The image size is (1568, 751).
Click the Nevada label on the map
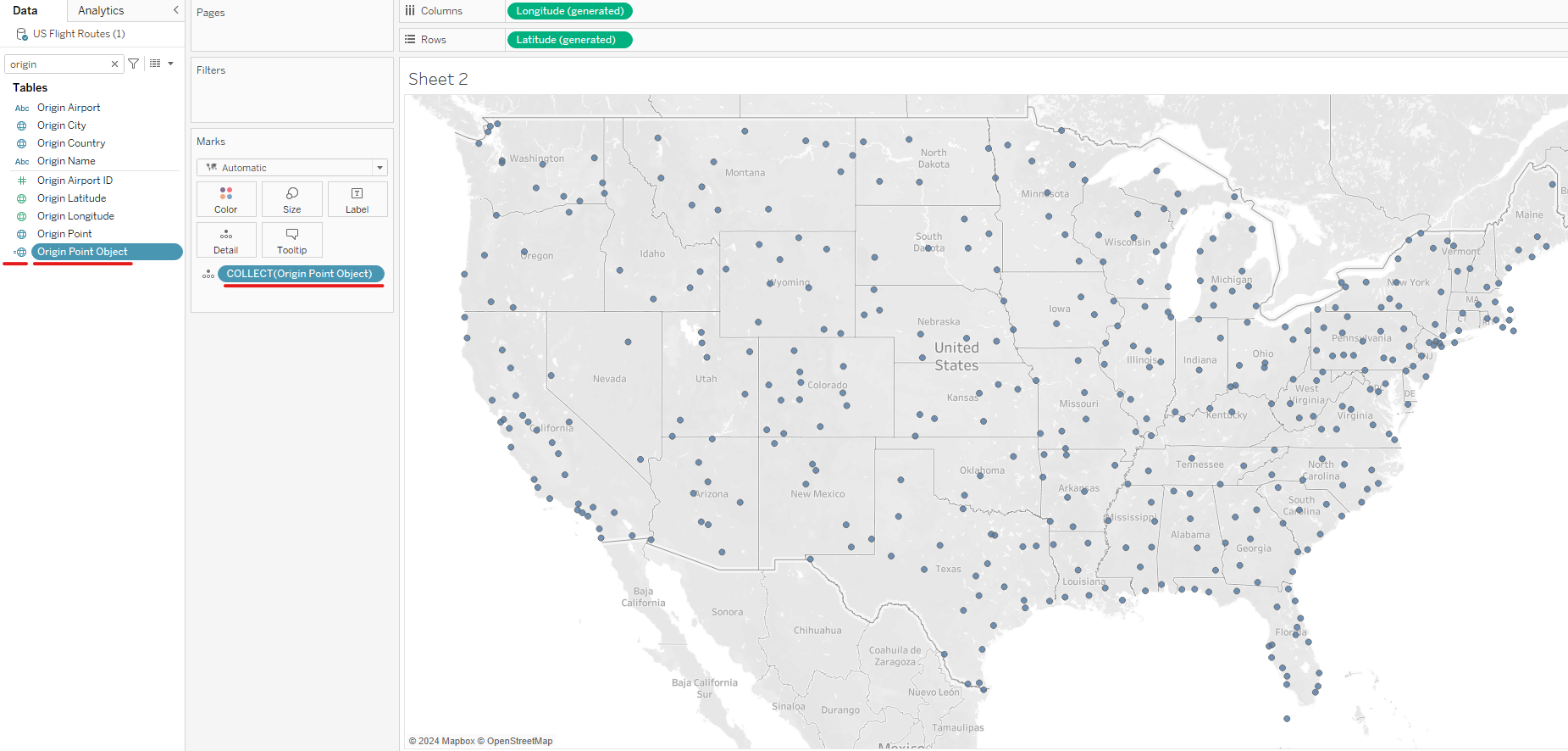pos(610,379)
